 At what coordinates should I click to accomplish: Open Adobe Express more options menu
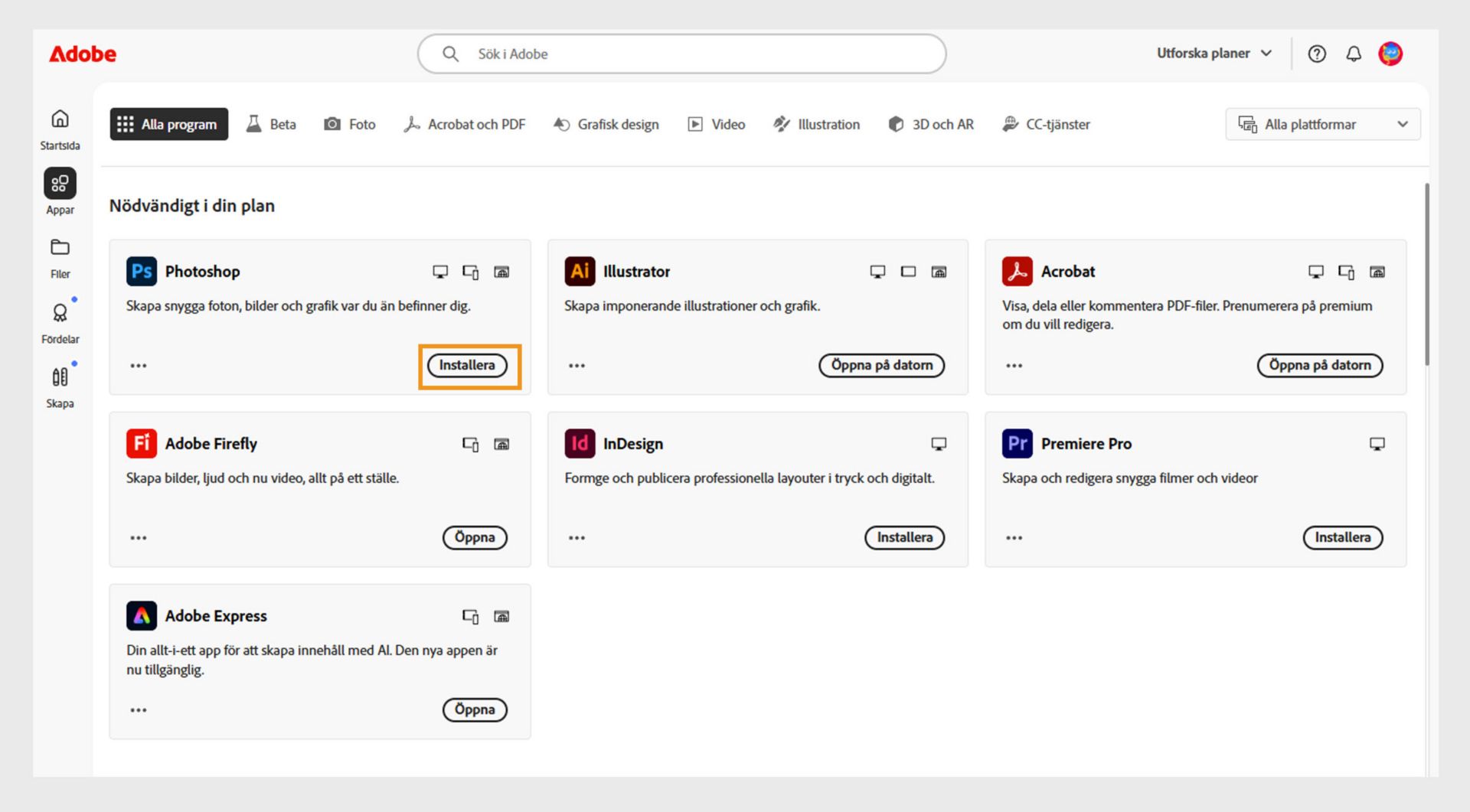(x=139, y=710)
